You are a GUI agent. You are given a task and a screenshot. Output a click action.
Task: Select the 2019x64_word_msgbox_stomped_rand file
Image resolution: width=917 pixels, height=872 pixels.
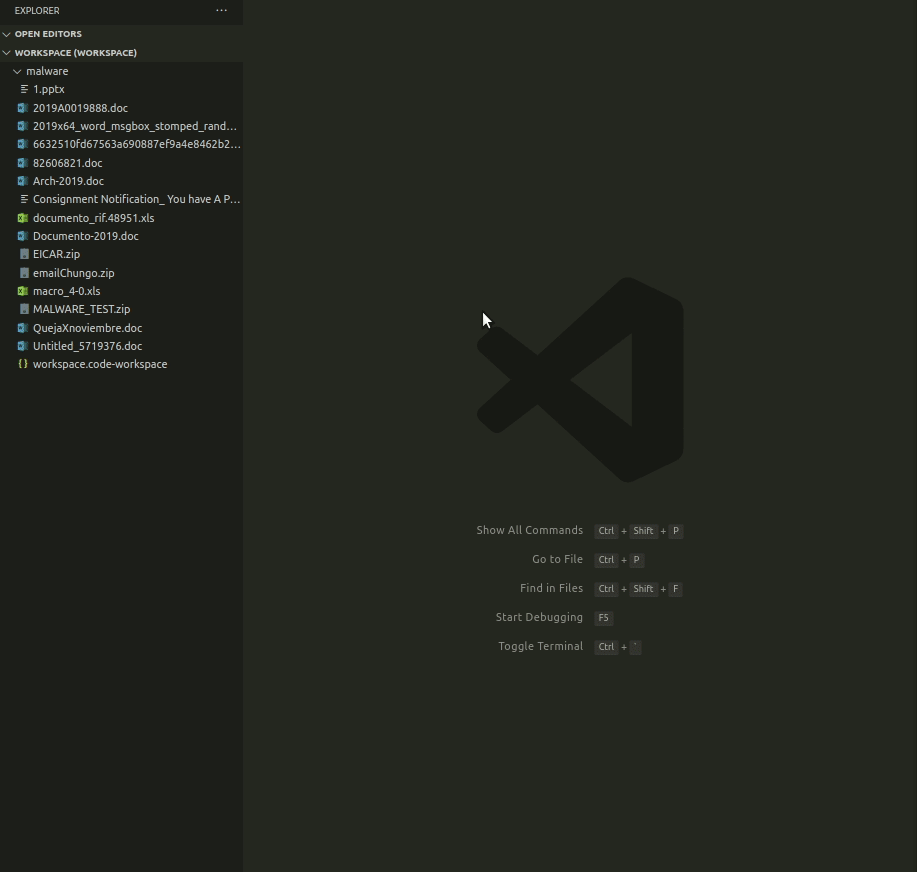point(135,126)
